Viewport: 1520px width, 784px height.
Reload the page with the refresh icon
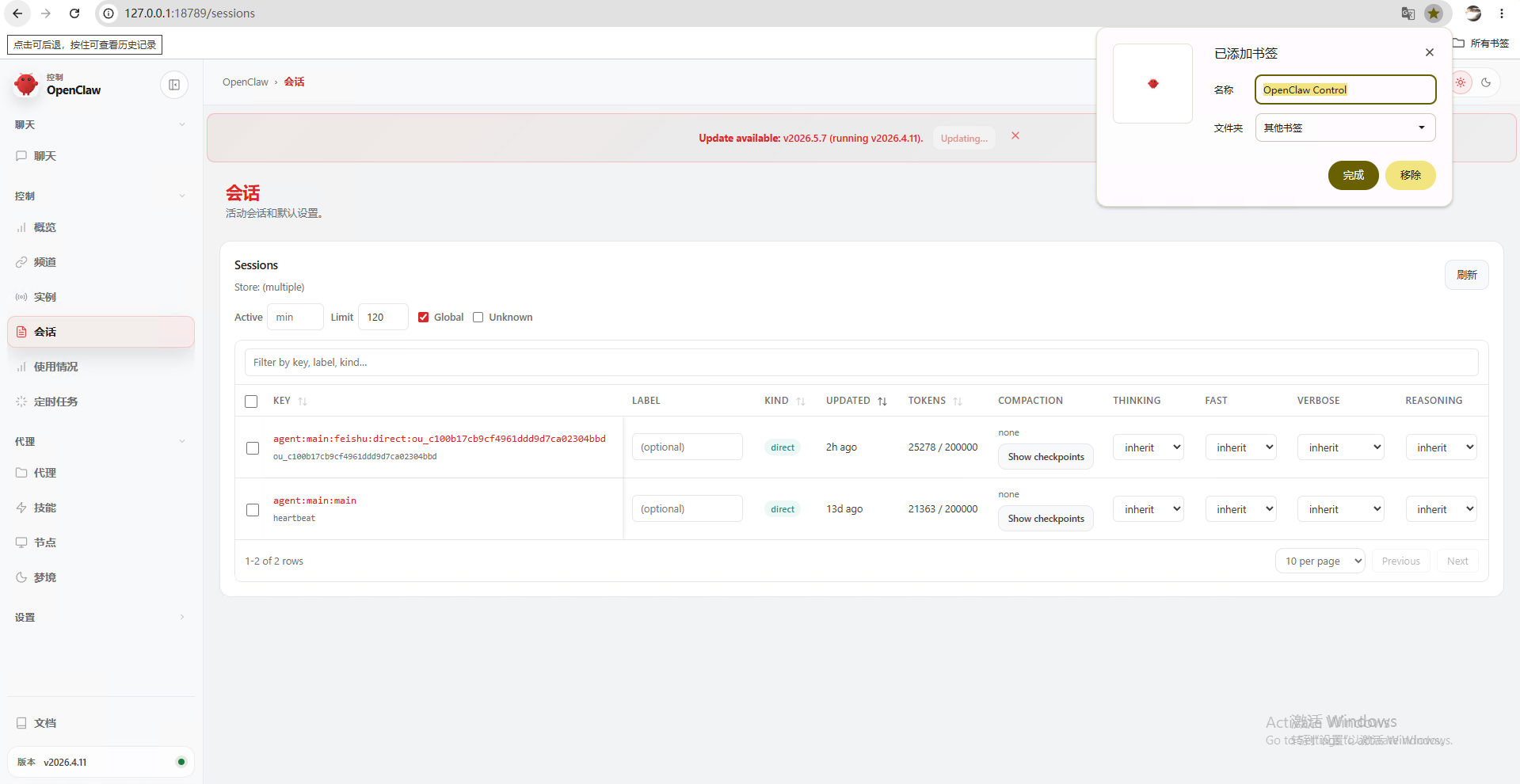(74, 13)
